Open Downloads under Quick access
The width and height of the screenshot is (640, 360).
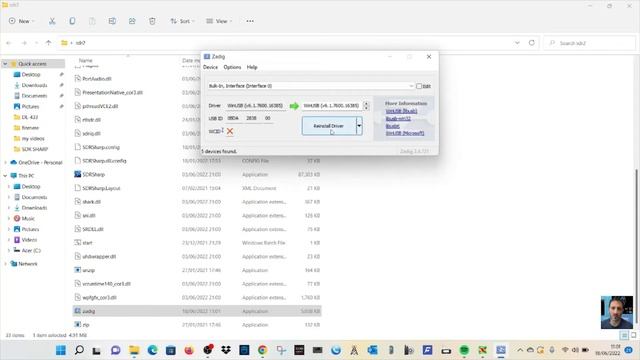(34, 85)
